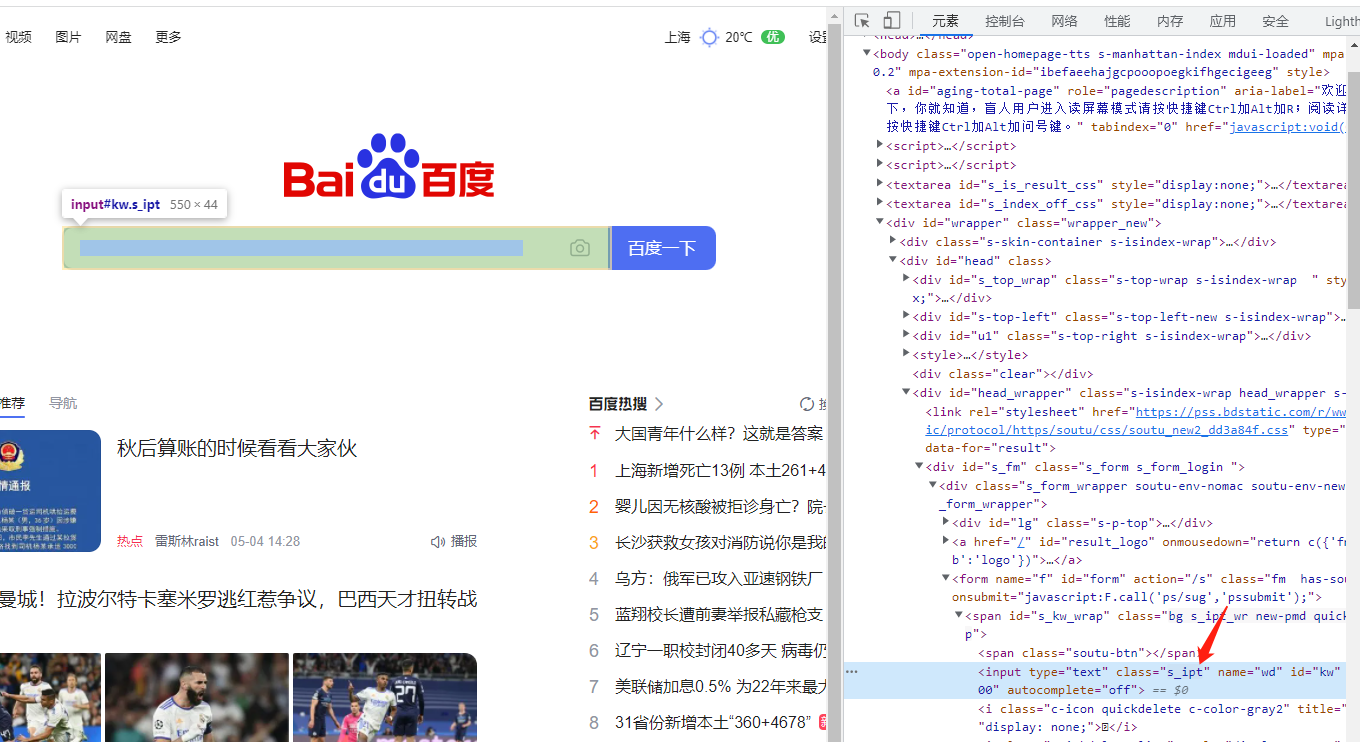Screen dimensions: 1360x742
Task: Expand the s-skin-container div node
Action: point(893,241)
